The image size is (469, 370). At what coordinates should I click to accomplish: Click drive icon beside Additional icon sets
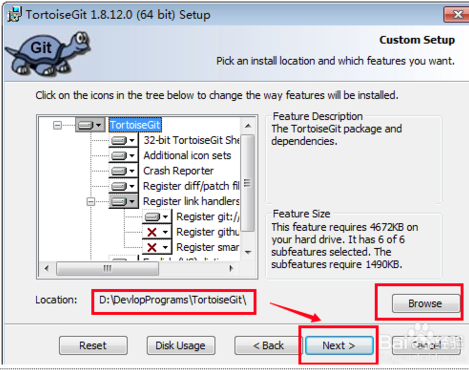[x=123, y=156]
